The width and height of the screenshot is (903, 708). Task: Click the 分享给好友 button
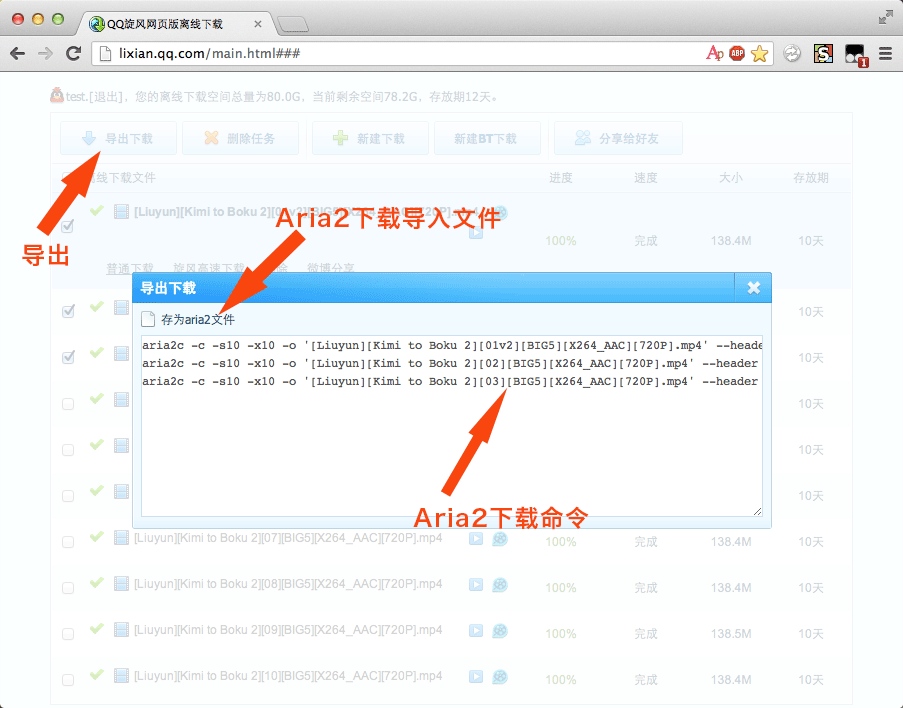618,138
